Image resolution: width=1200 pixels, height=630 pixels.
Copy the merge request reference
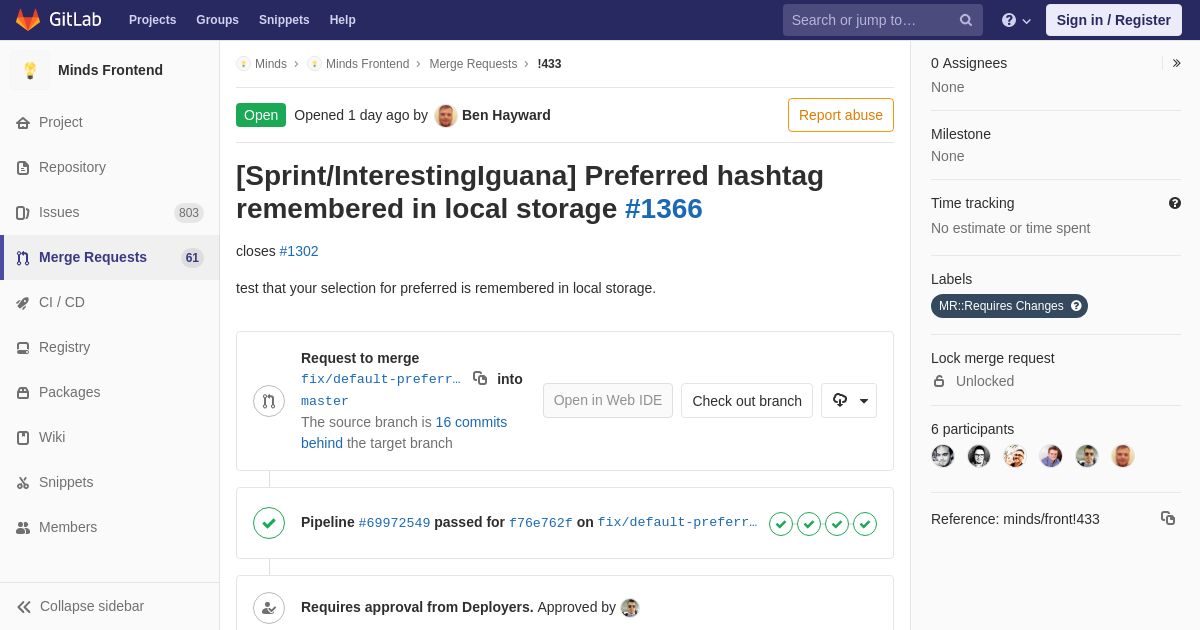pos(1167,518)
